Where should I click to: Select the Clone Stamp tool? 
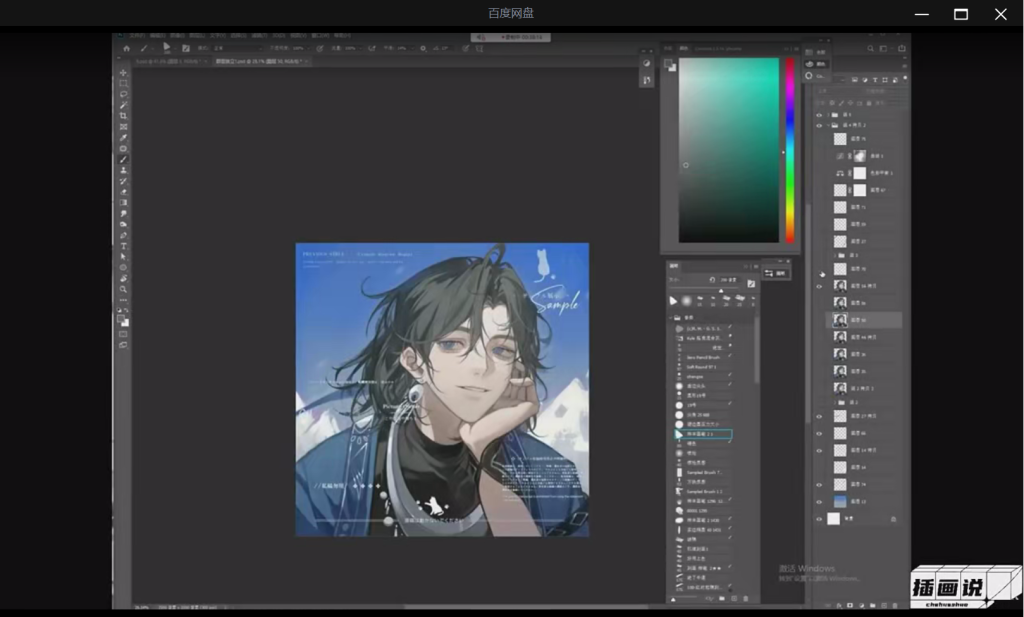[x=124, y=170]
